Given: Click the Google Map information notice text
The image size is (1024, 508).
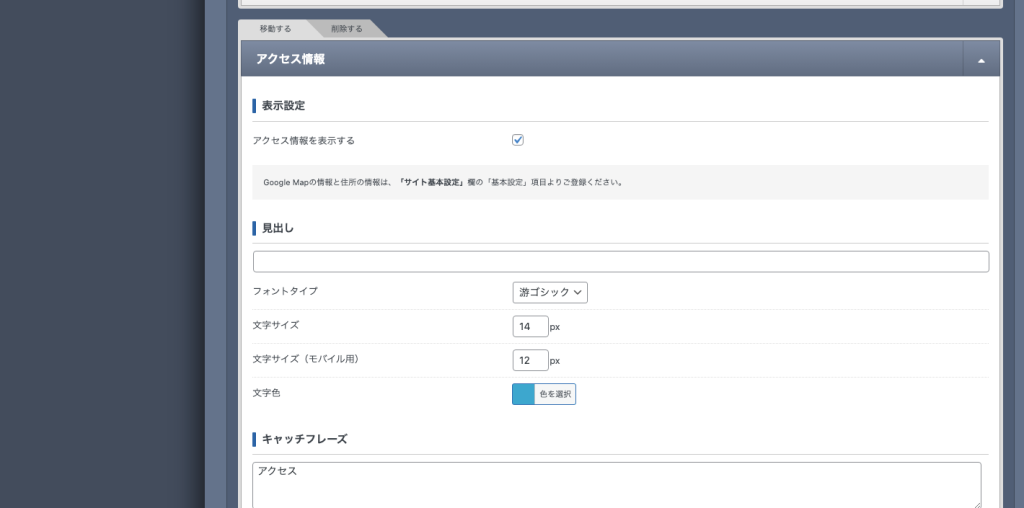Looking at the screenshot, I should coord(443,183).
